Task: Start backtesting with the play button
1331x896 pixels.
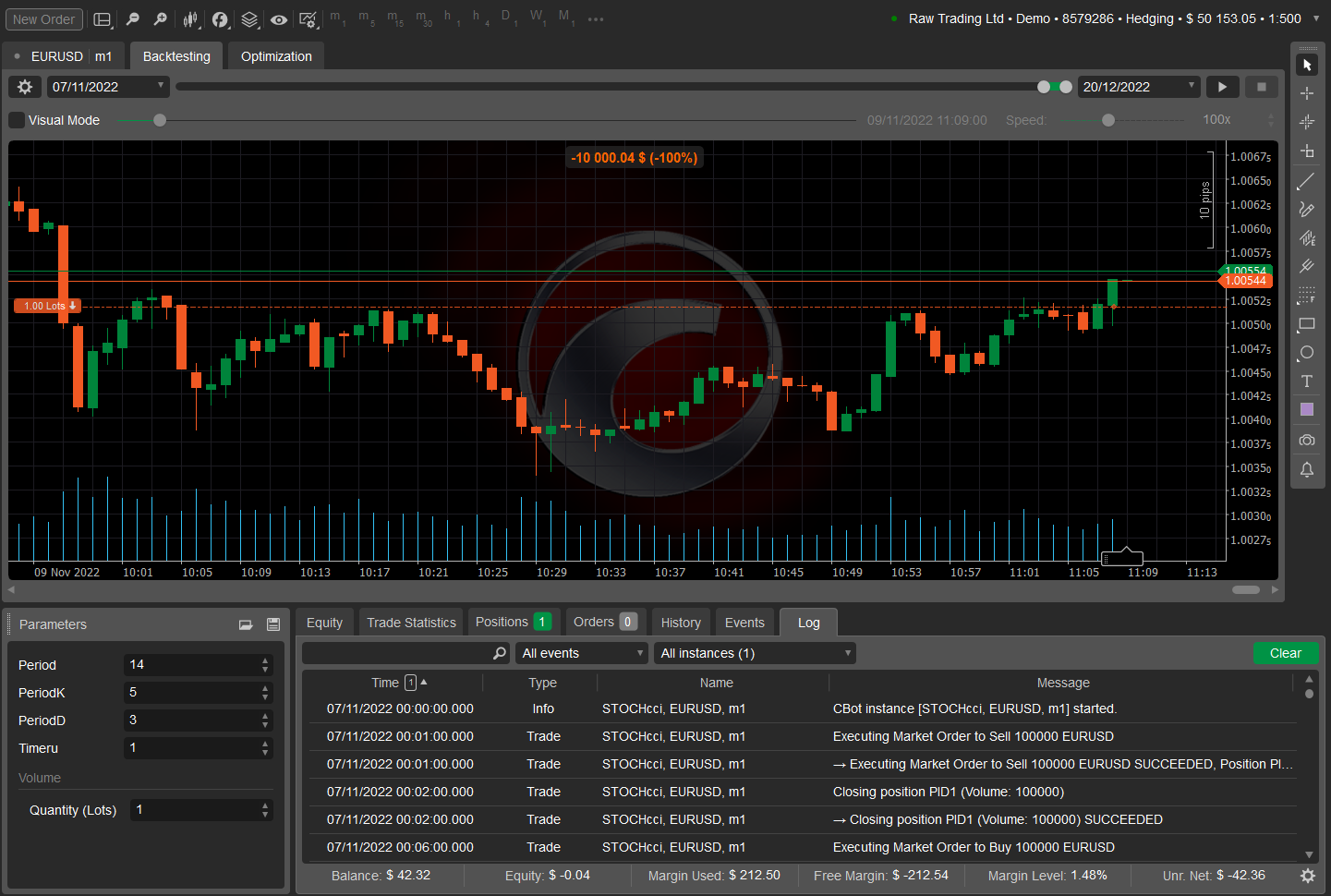Action: 1222,87
